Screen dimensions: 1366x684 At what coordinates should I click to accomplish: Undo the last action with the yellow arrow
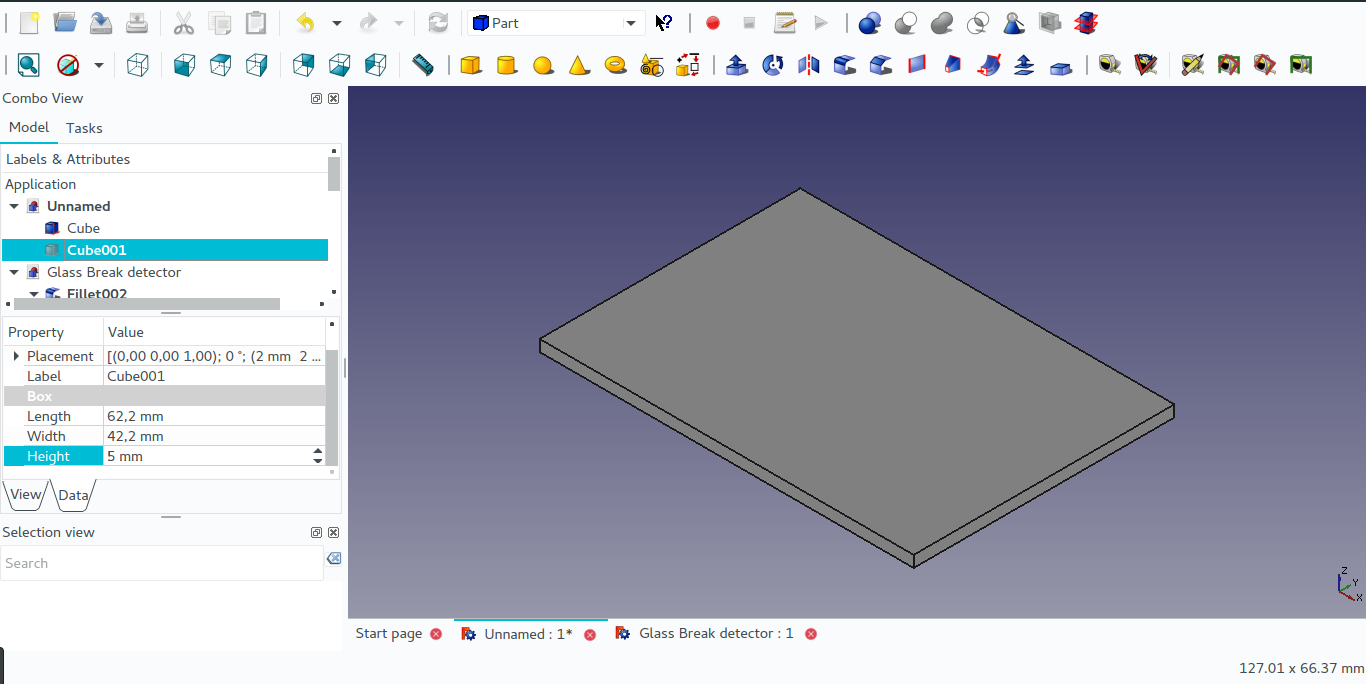(x=305, y=23)
